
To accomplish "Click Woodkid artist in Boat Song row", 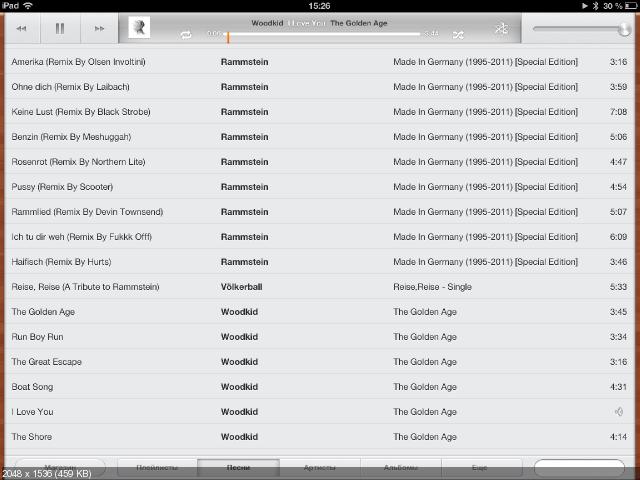I will tap(239, 387).
